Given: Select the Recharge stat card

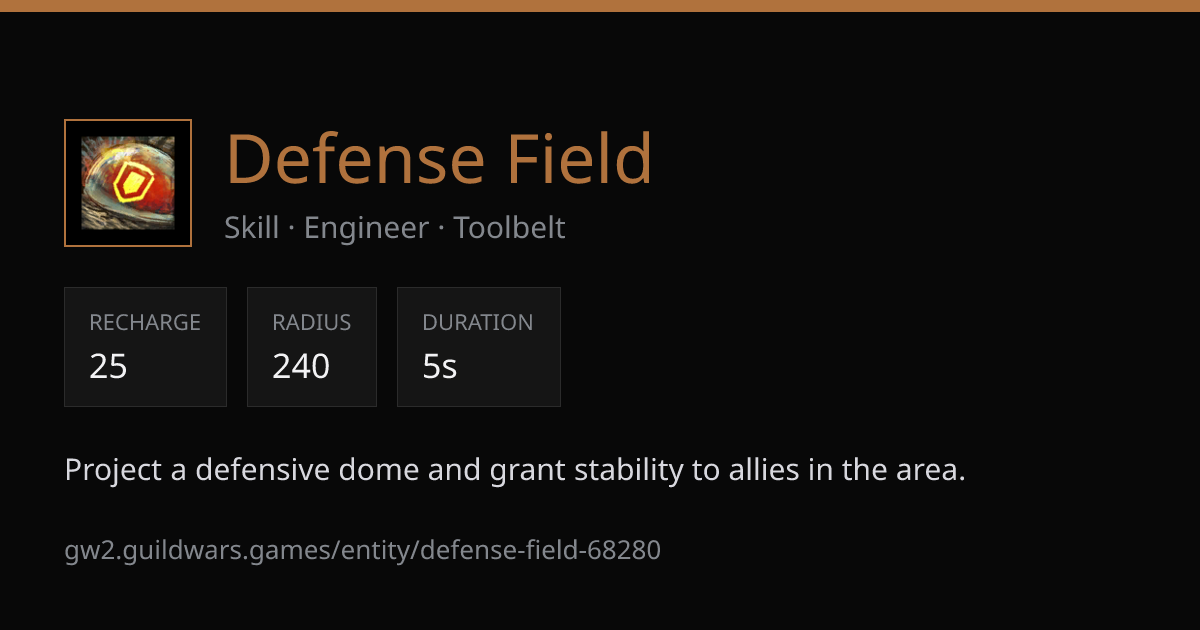Looking at the screenshot, I should point(146,347).
